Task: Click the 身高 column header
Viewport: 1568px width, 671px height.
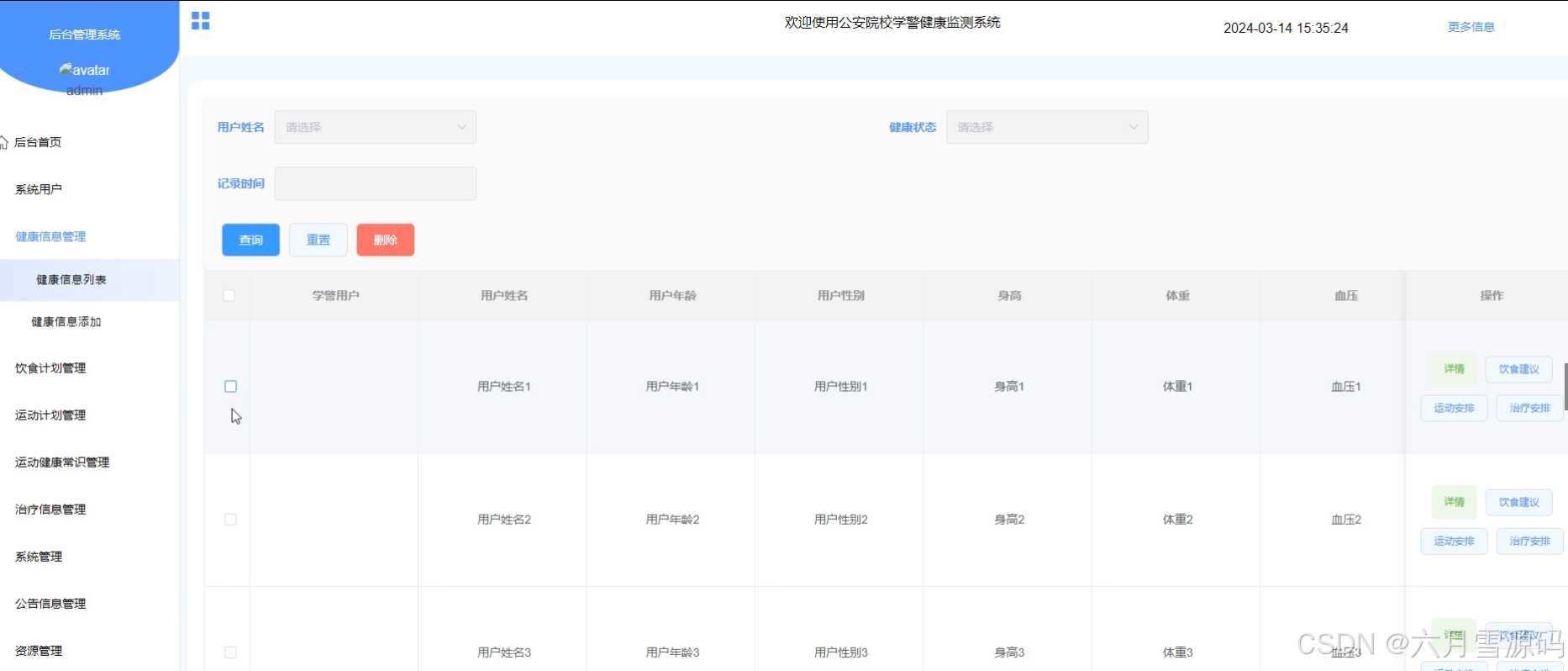Action: tap(1009, 295)
